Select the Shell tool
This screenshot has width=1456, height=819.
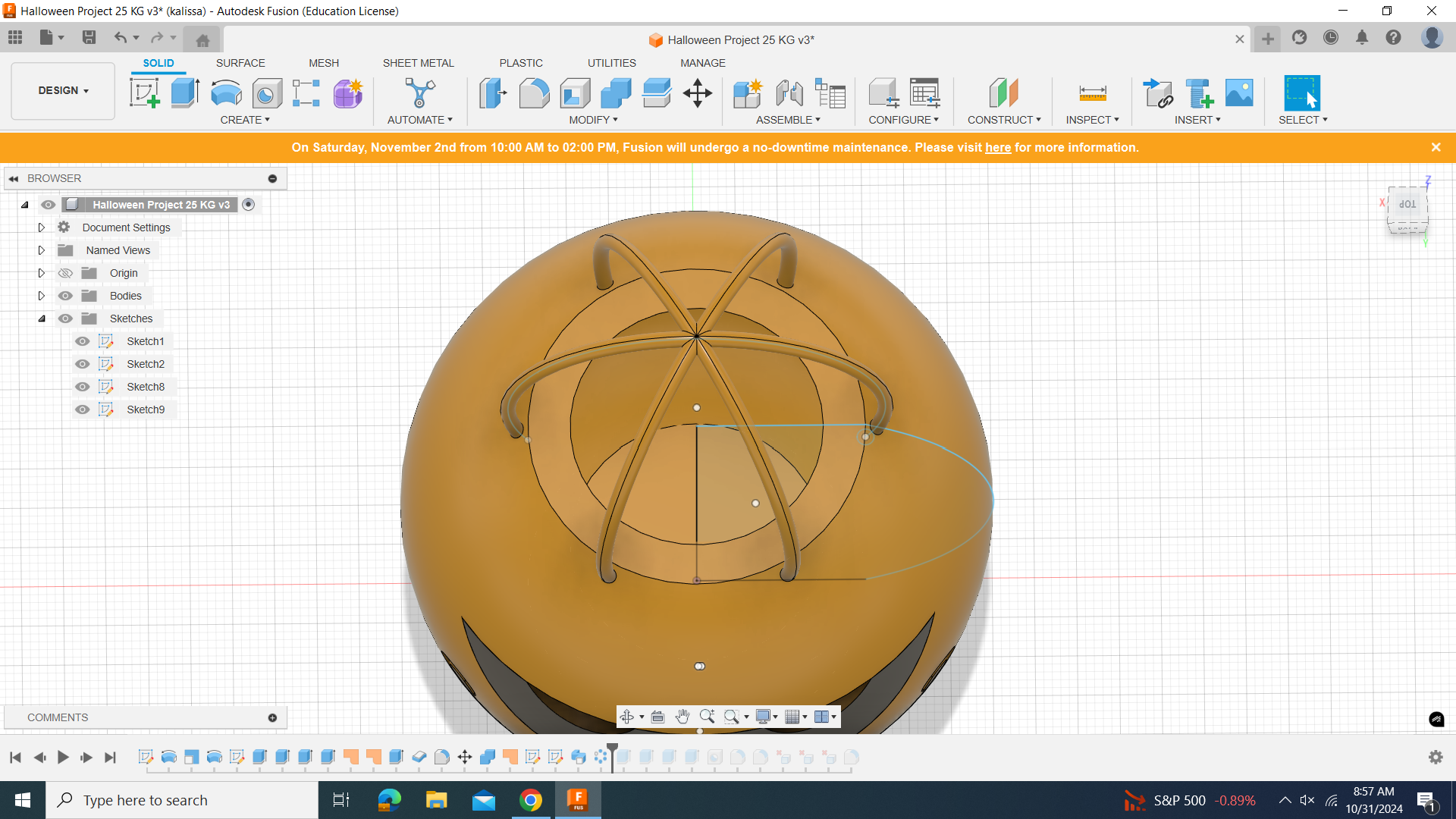pyautogui.click(x=575, y=93)
